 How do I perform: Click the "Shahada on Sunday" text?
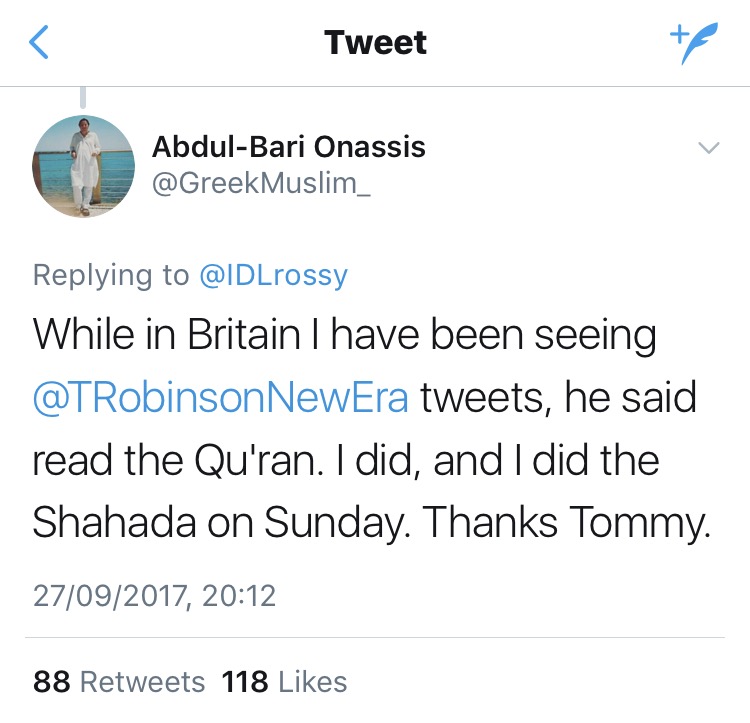221,523
